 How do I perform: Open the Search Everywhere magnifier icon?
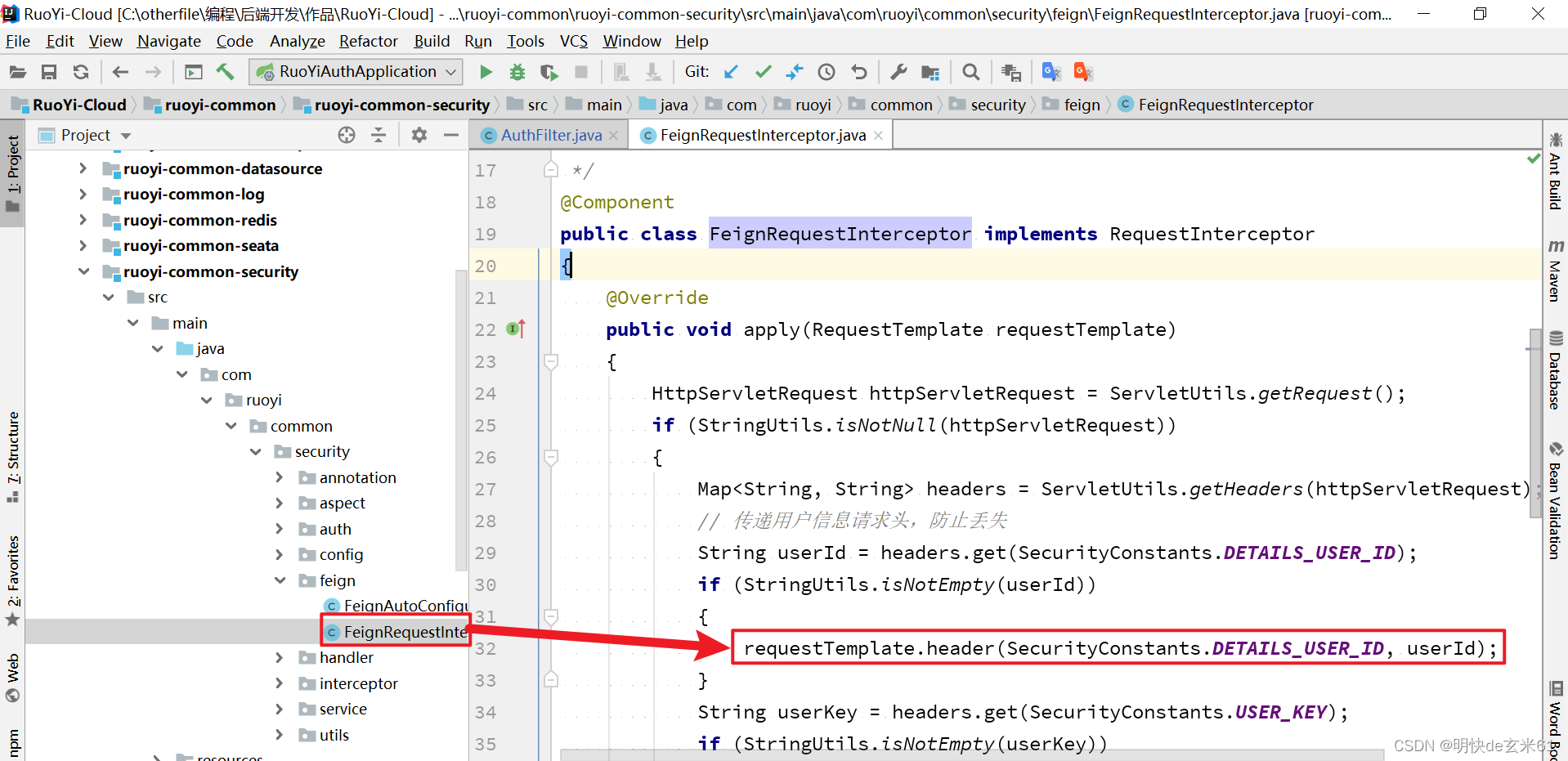970,72
